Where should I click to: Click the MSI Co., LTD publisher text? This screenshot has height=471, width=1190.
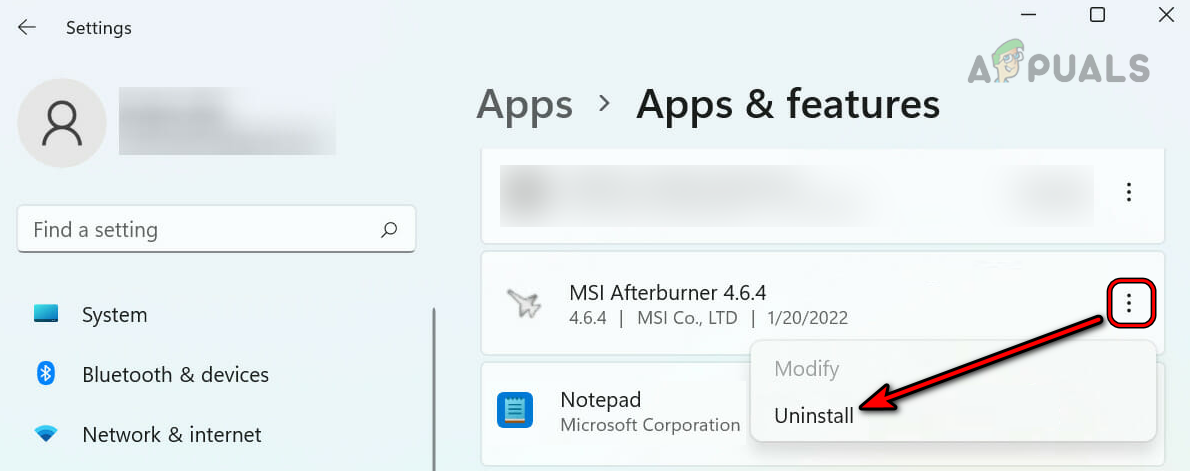(687, 318)
